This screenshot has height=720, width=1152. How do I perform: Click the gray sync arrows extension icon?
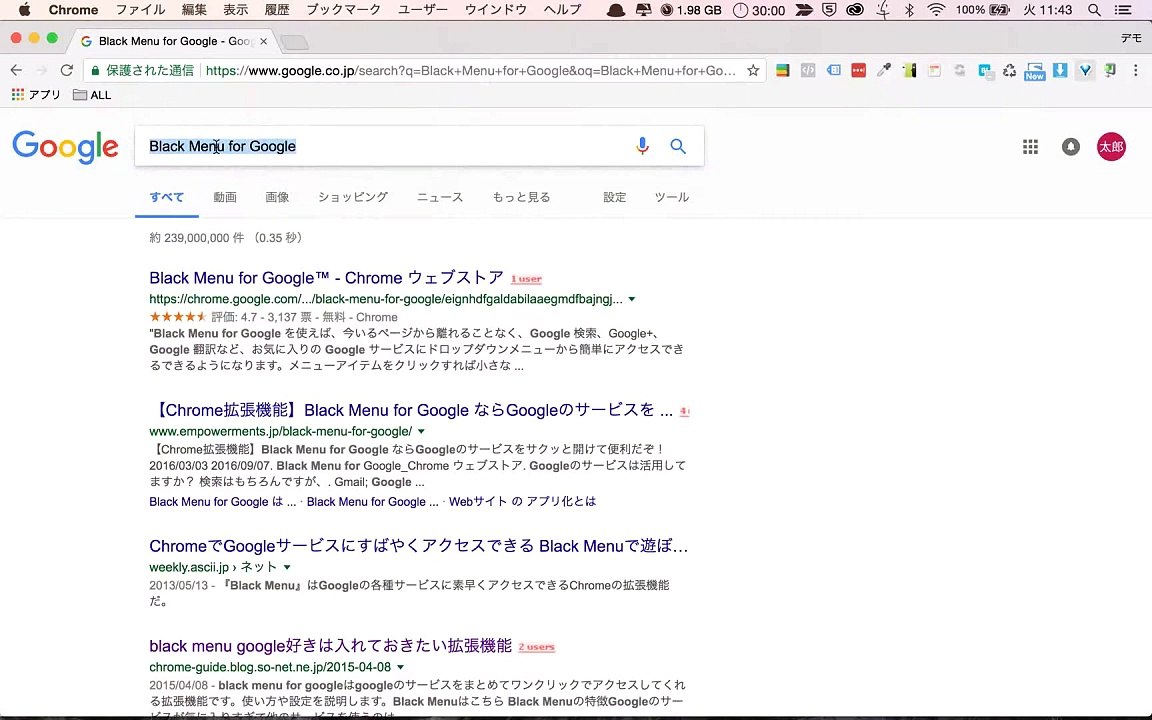click(960, 71)
